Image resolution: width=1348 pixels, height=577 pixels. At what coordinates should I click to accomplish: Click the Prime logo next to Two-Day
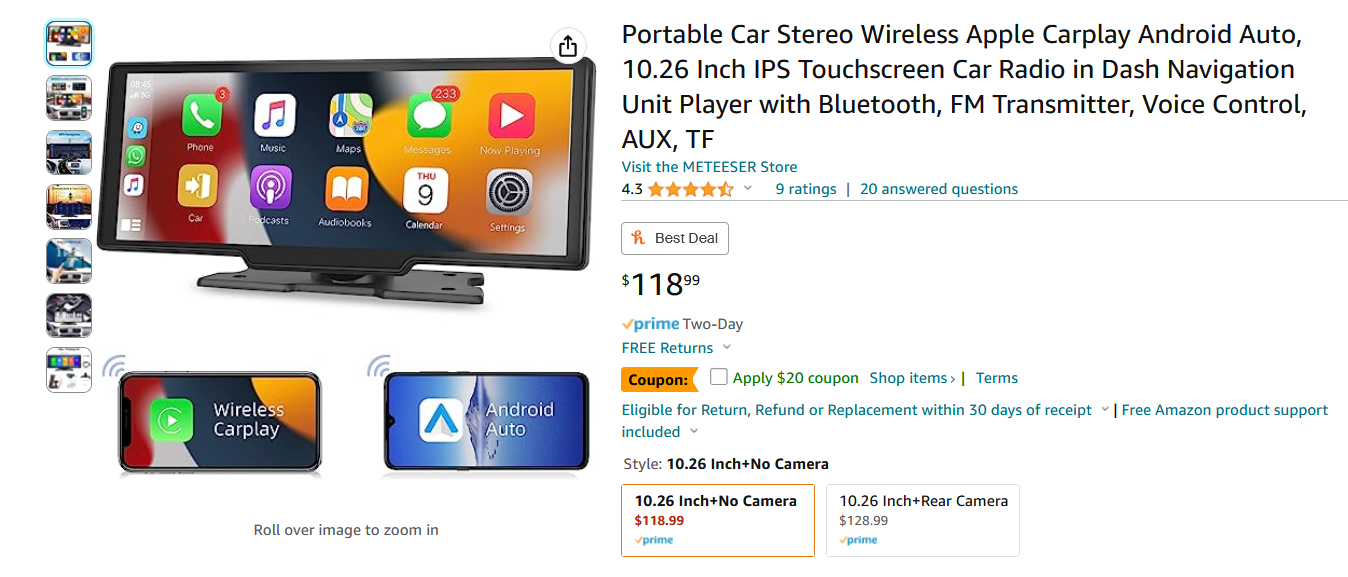651,324
